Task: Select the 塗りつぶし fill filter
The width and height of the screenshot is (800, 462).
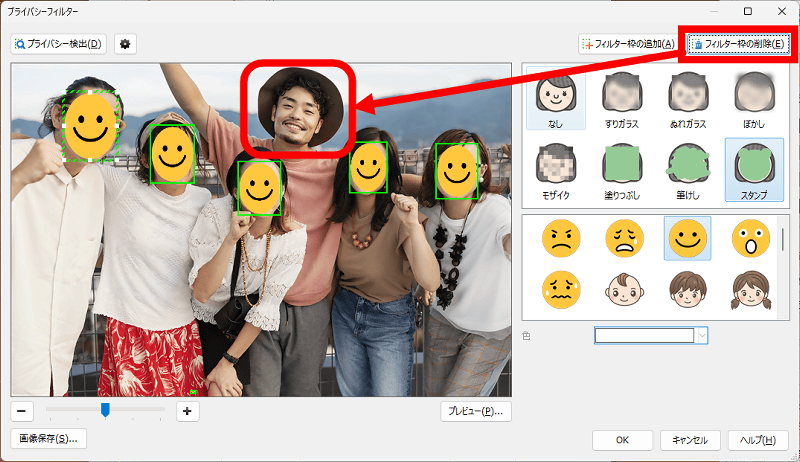Action: pyautogui.click(x=622, y=169)
